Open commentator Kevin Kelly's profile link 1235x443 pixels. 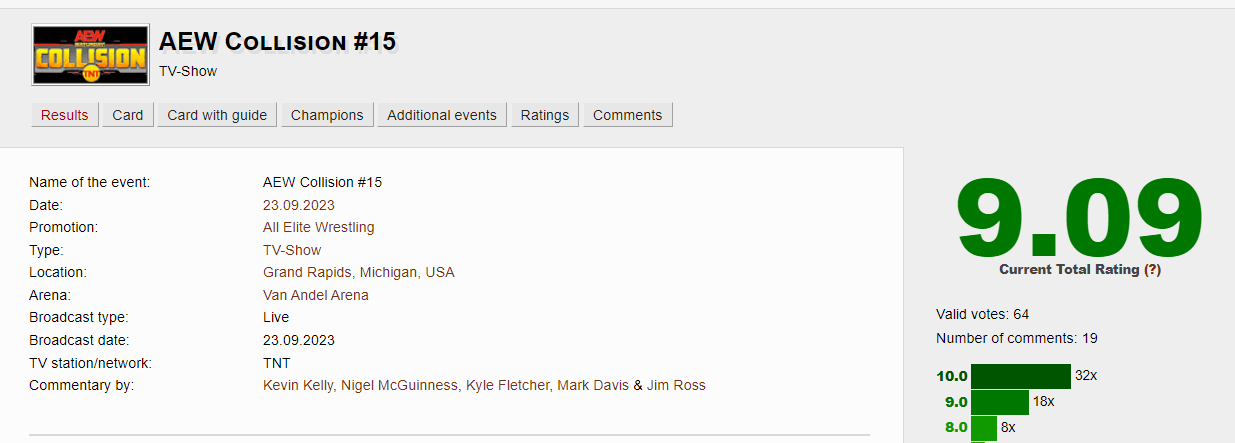299,385
